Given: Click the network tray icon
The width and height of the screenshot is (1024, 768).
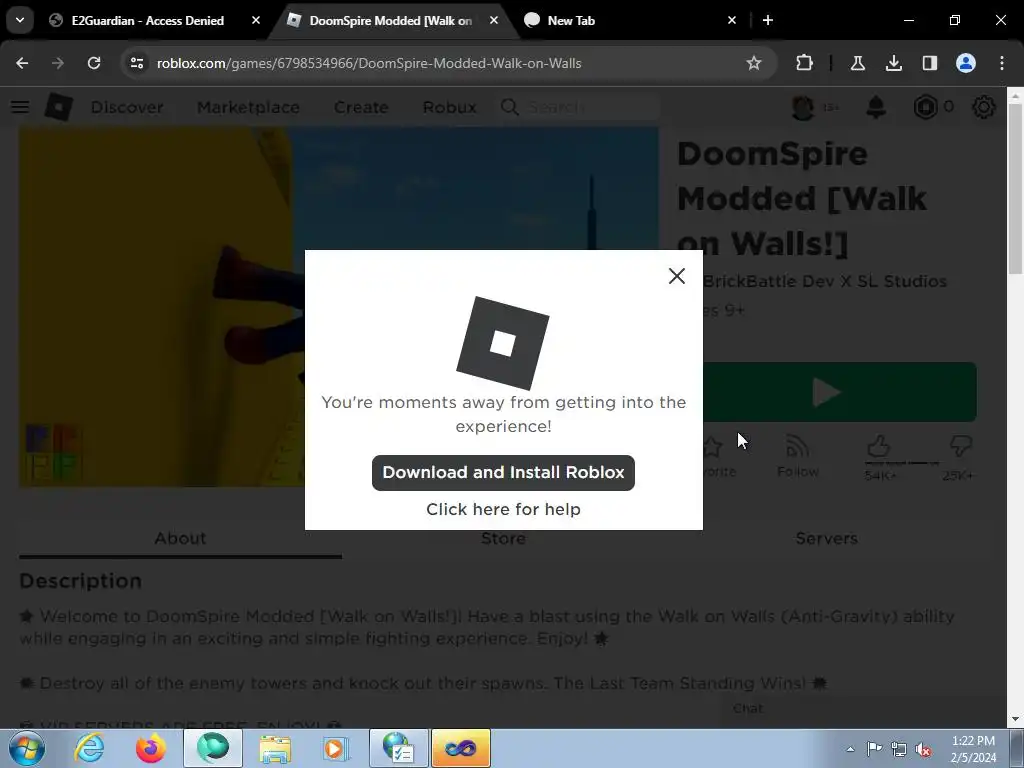Looking at the screenshot, I should pyautogui.click(x=899, y=749).
